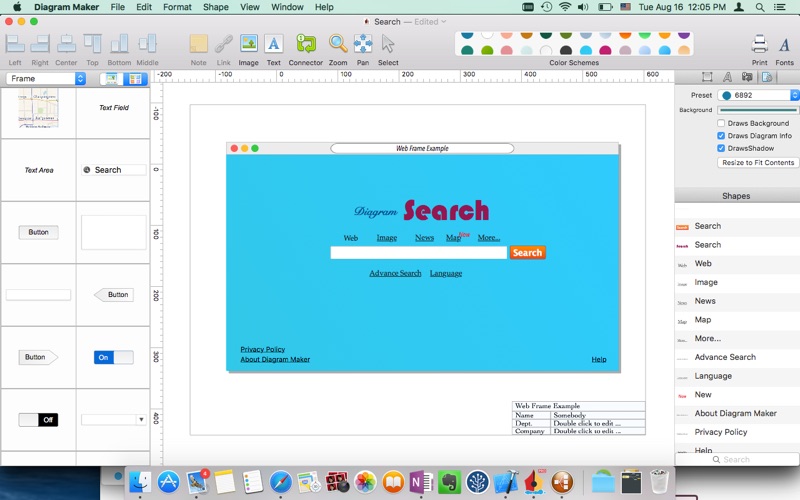Image resolution: width=800 pixels, height=500 pixels.
Task: Activate the Zoom magnifier tool
Action: 338,44
